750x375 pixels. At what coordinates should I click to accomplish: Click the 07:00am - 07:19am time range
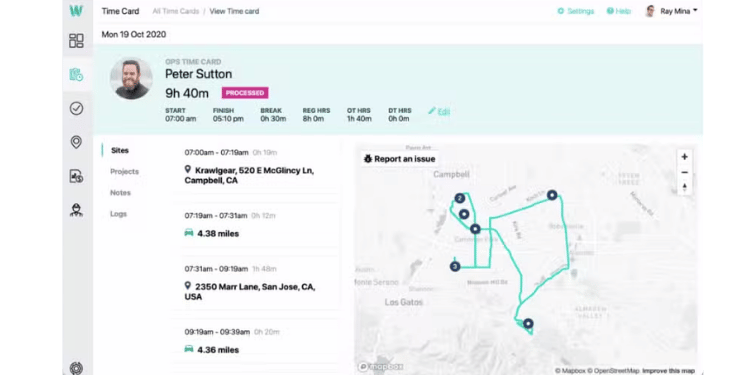(217, 153)
